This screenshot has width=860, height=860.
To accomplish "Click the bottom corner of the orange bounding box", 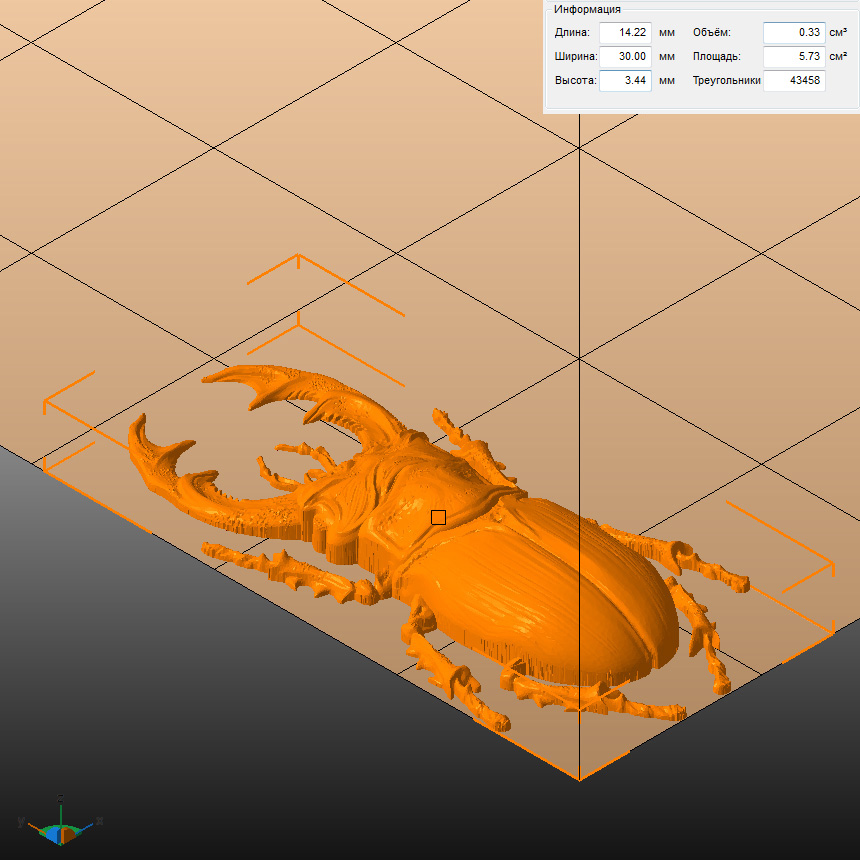I will click(579, 777).
